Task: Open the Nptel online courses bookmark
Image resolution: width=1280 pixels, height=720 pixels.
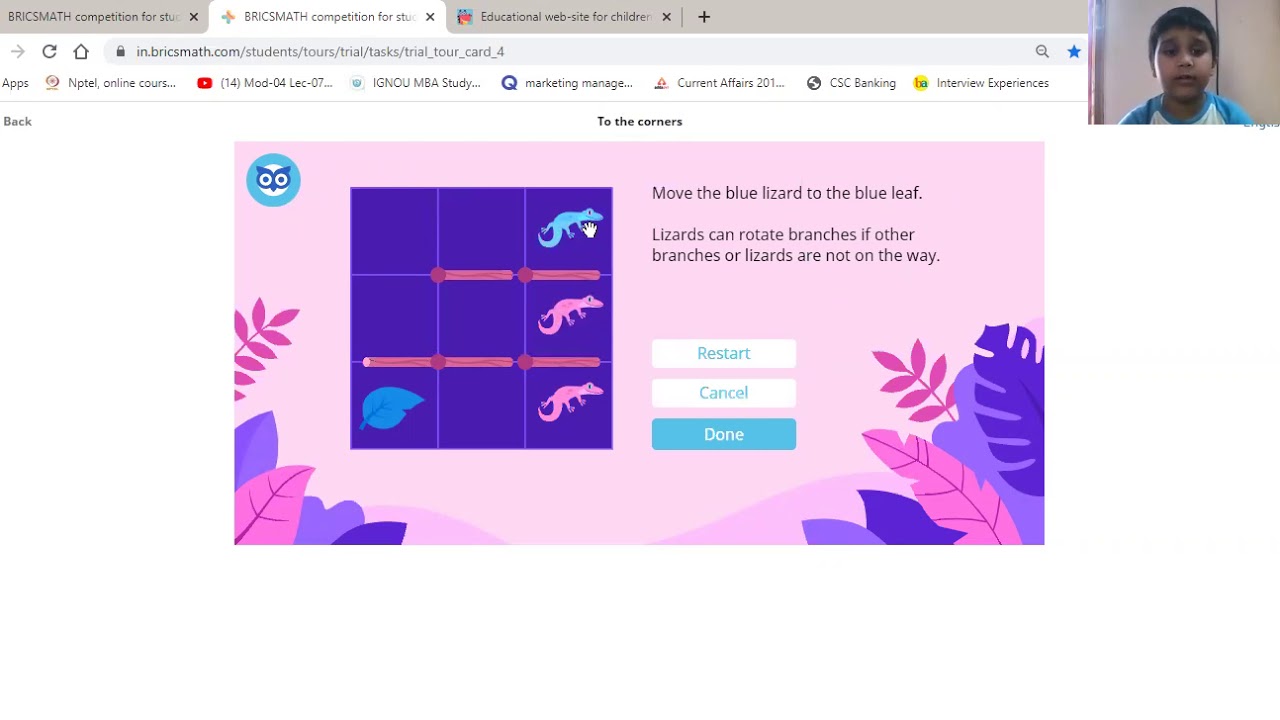Action: click(111, 83)
